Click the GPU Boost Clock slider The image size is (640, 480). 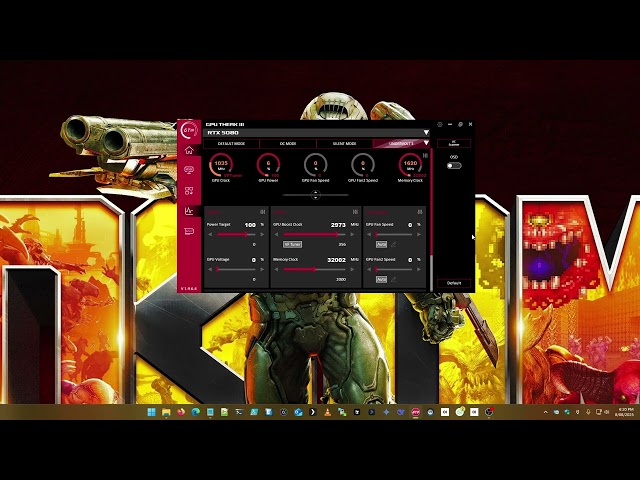[314, 235]
